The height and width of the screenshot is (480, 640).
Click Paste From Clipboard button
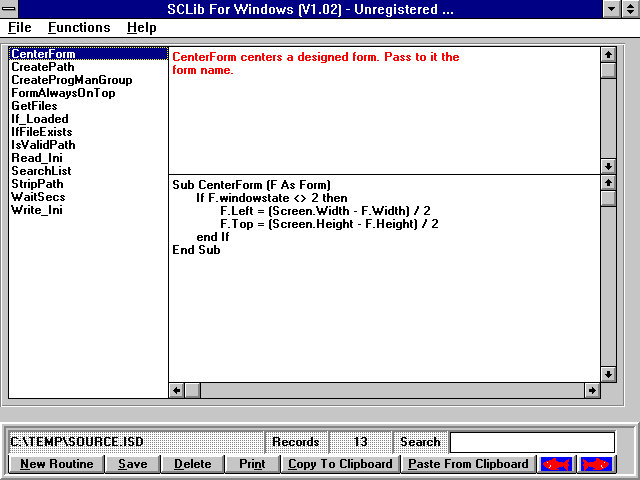468,464
